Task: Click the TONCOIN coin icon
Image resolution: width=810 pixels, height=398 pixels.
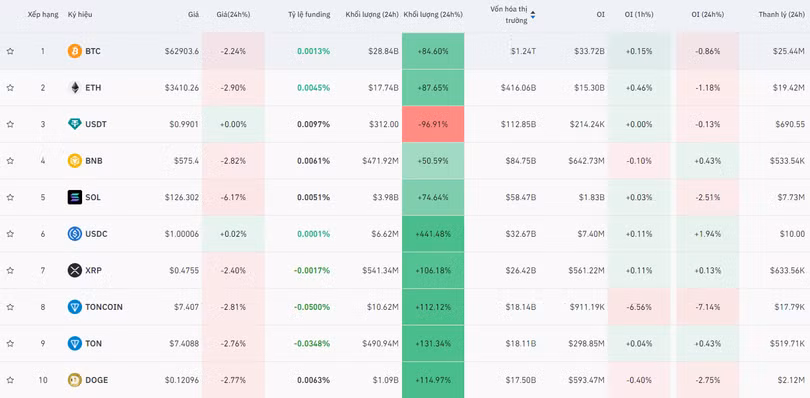Action: (x=75, y=307)
